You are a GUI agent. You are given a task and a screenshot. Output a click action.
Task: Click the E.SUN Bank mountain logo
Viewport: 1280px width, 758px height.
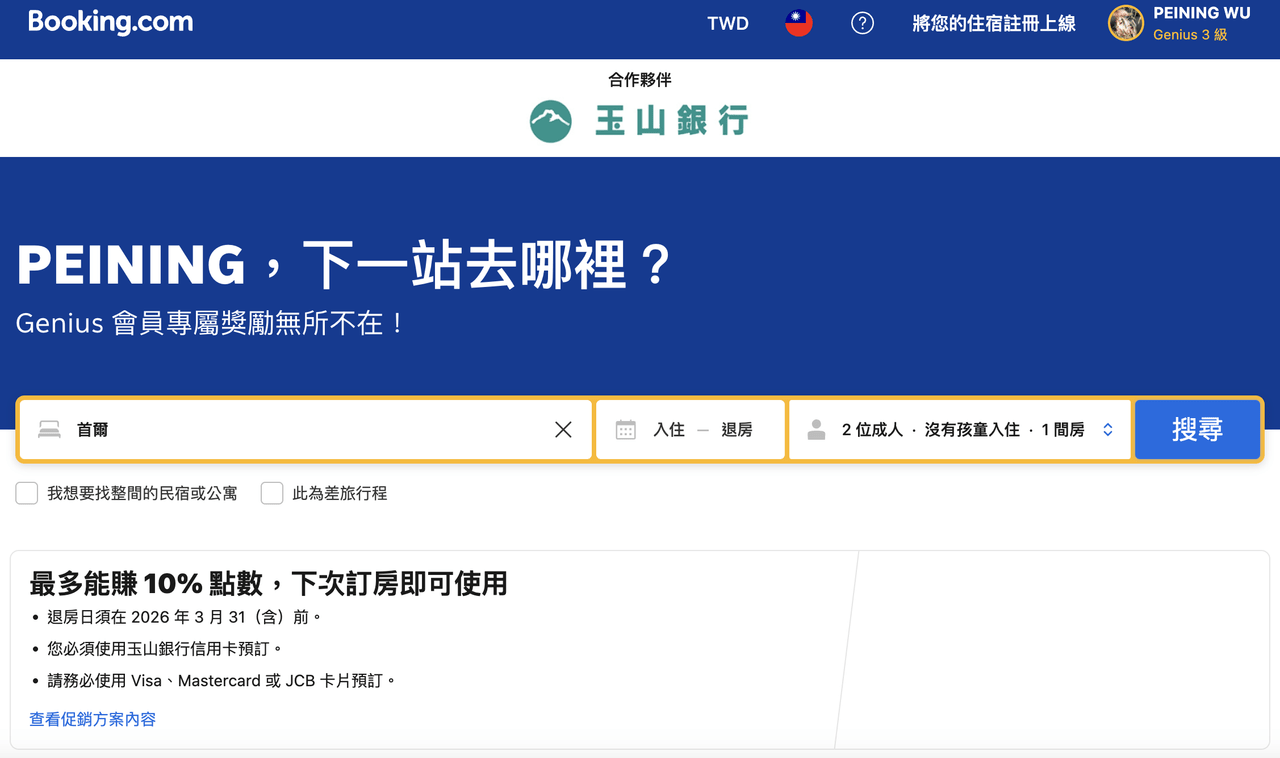(x=551, y=121)
